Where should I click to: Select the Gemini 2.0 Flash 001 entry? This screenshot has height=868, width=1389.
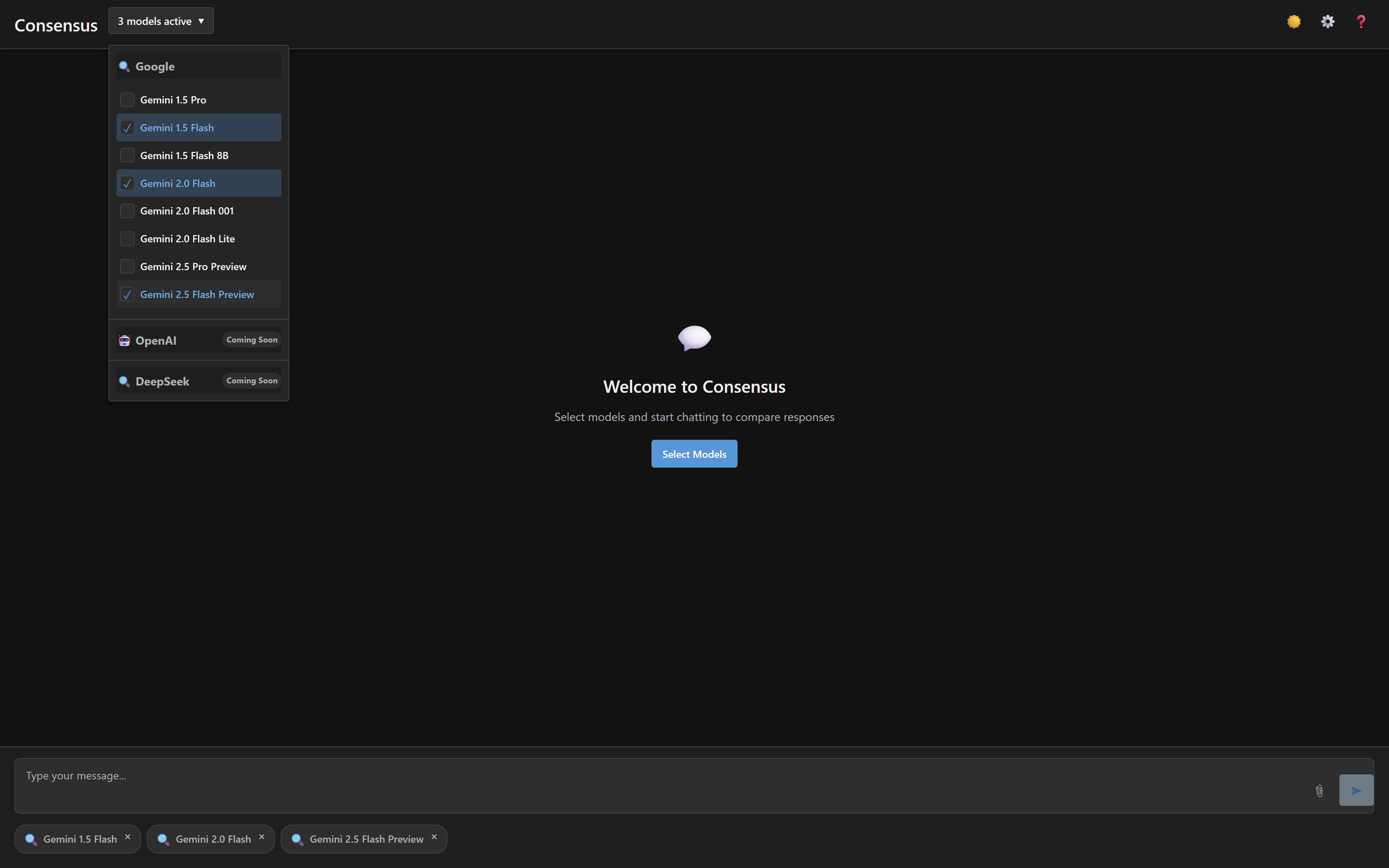point(187,211)
